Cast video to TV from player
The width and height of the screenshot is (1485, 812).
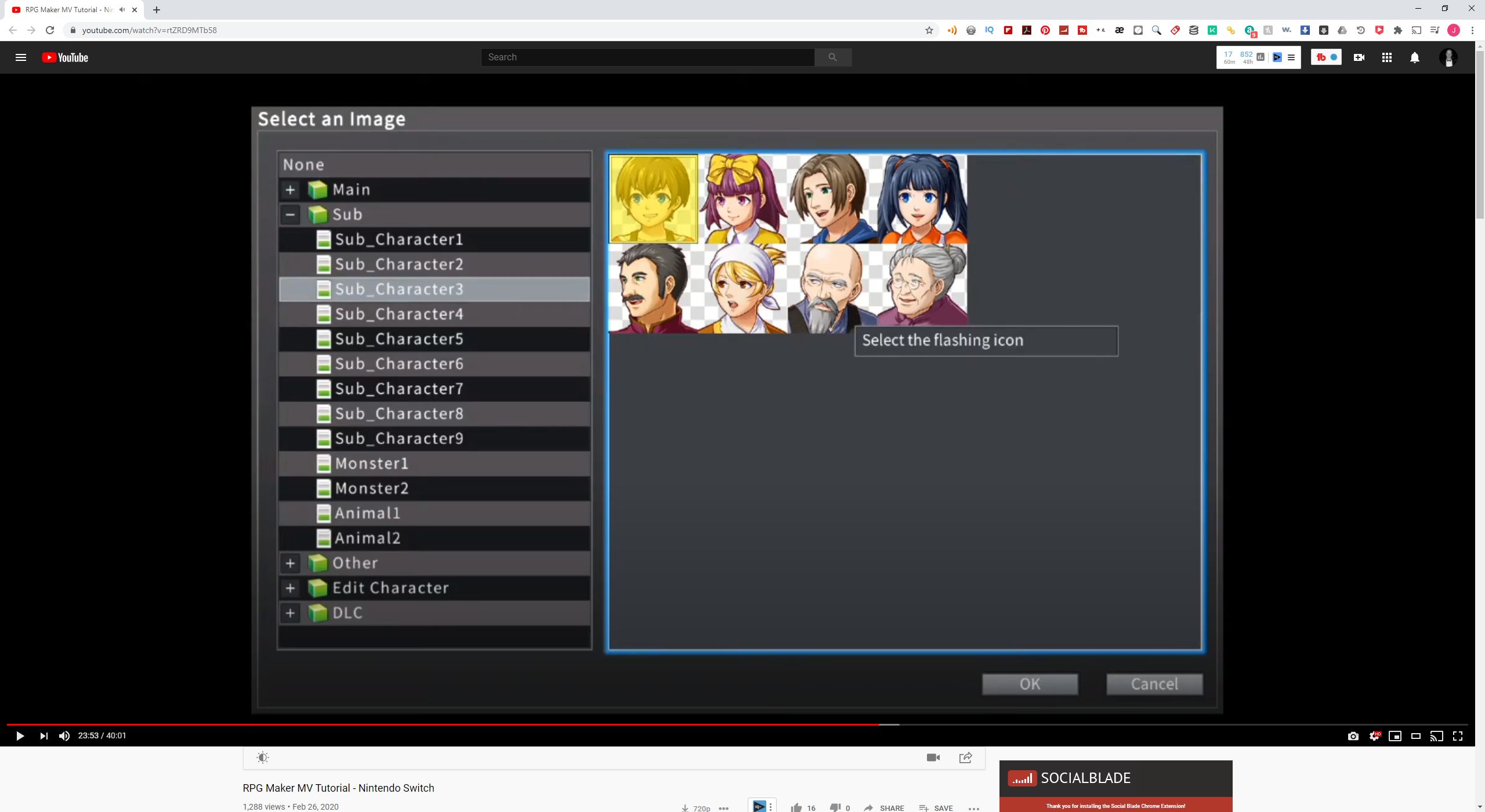click(x=1437, y=736)
